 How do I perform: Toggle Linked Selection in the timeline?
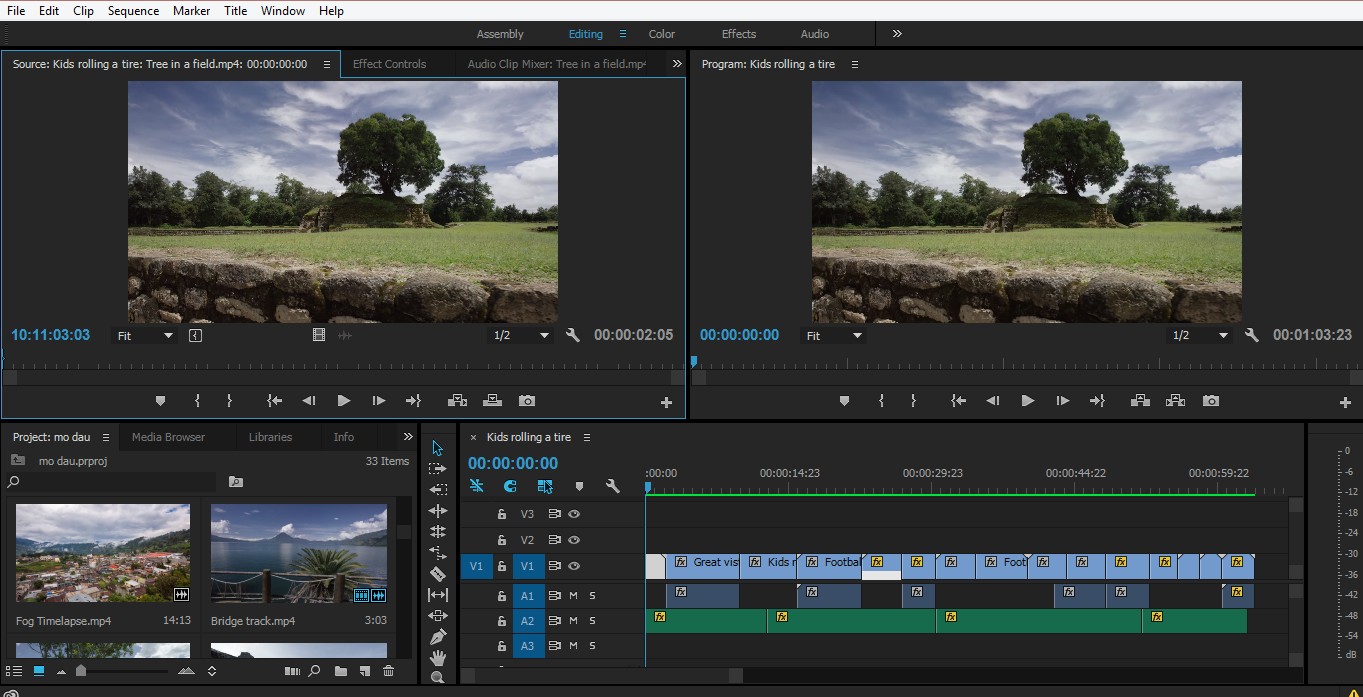(545, 486)
